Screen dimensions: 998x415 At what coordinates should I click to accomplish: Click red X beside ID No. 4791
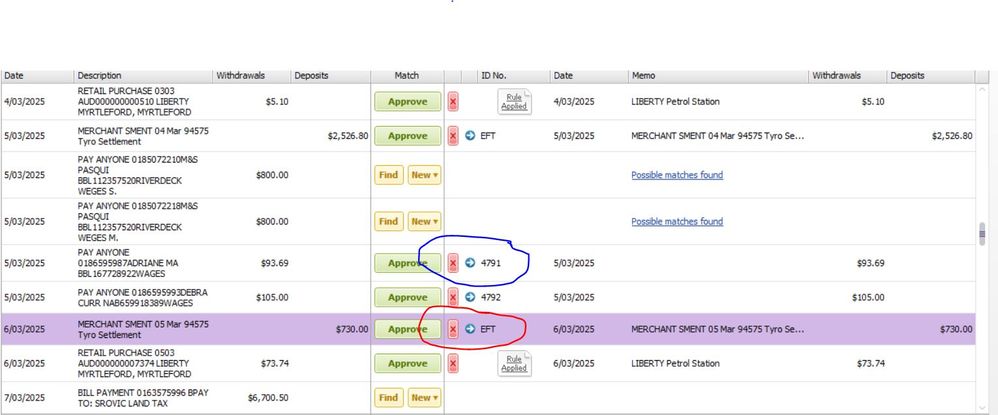pos(453,263)
